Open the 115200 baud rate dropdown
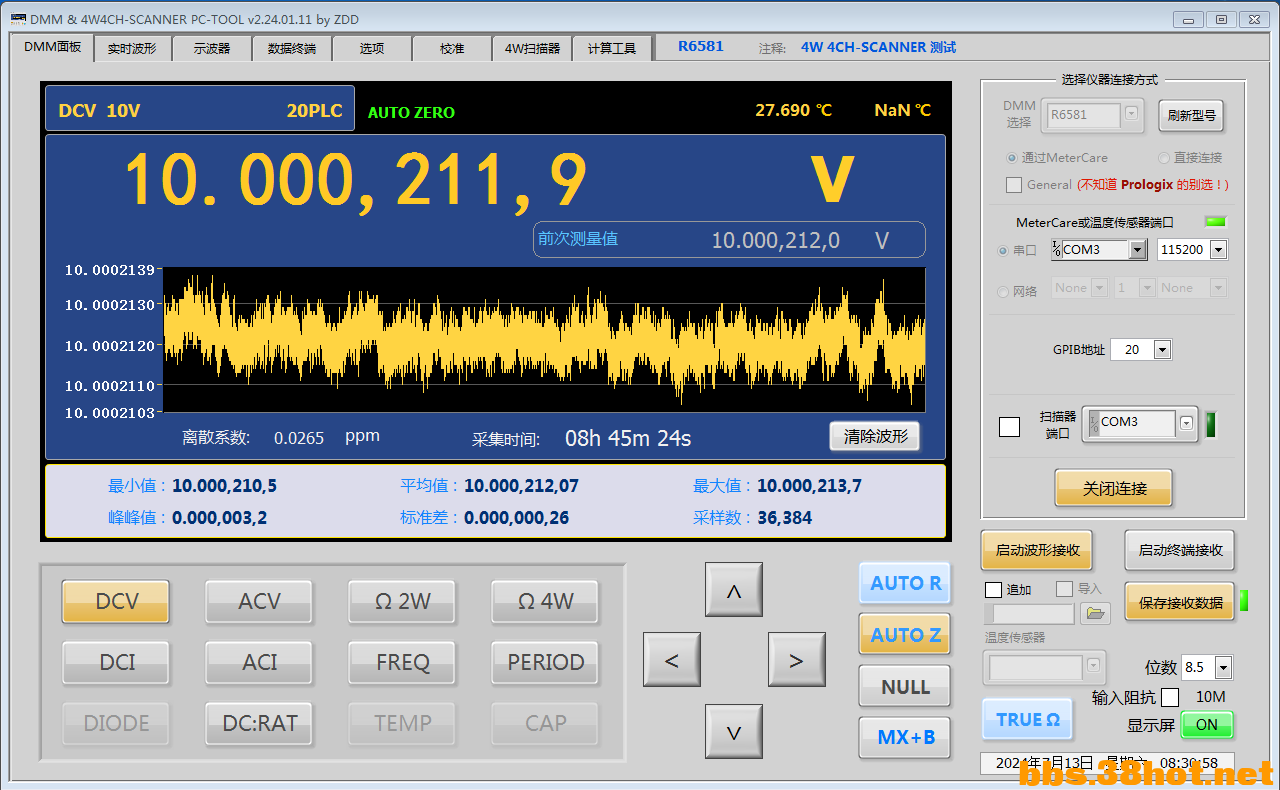The height and width of the screenshot is (790, 1280). [x=1217, y=249]
